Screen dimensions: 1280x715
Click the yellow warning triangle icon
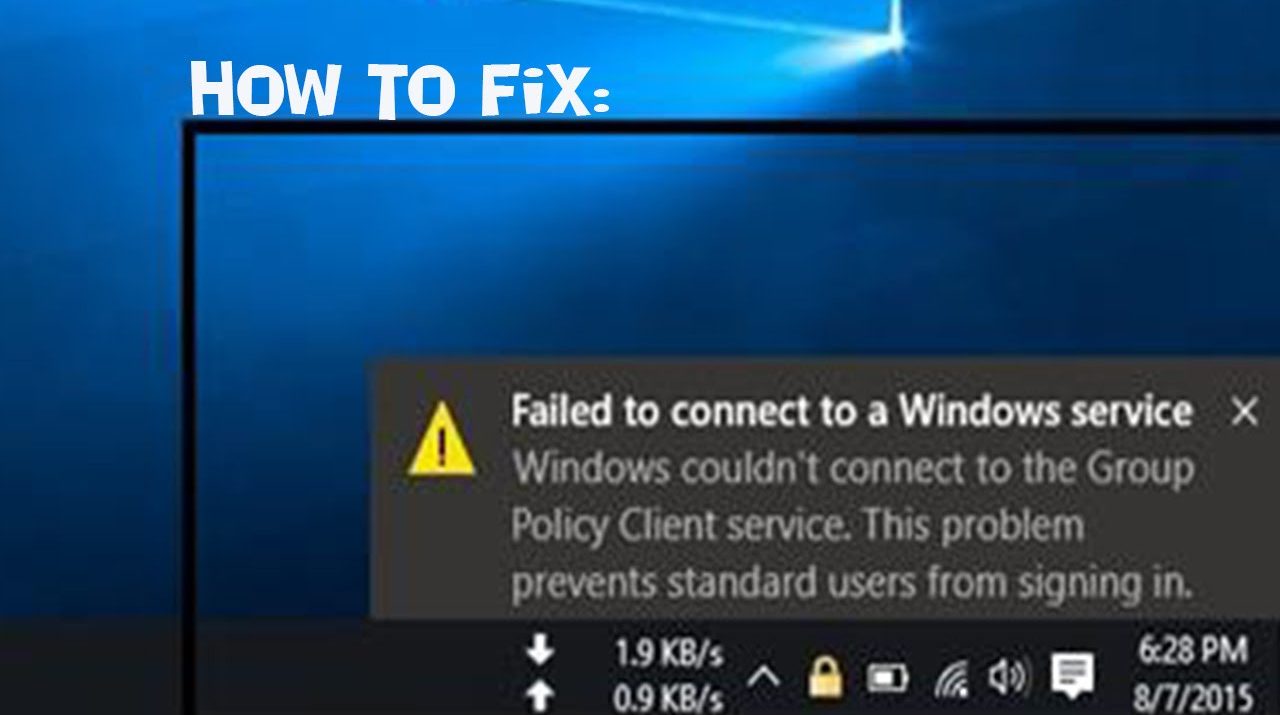(442, 438)
